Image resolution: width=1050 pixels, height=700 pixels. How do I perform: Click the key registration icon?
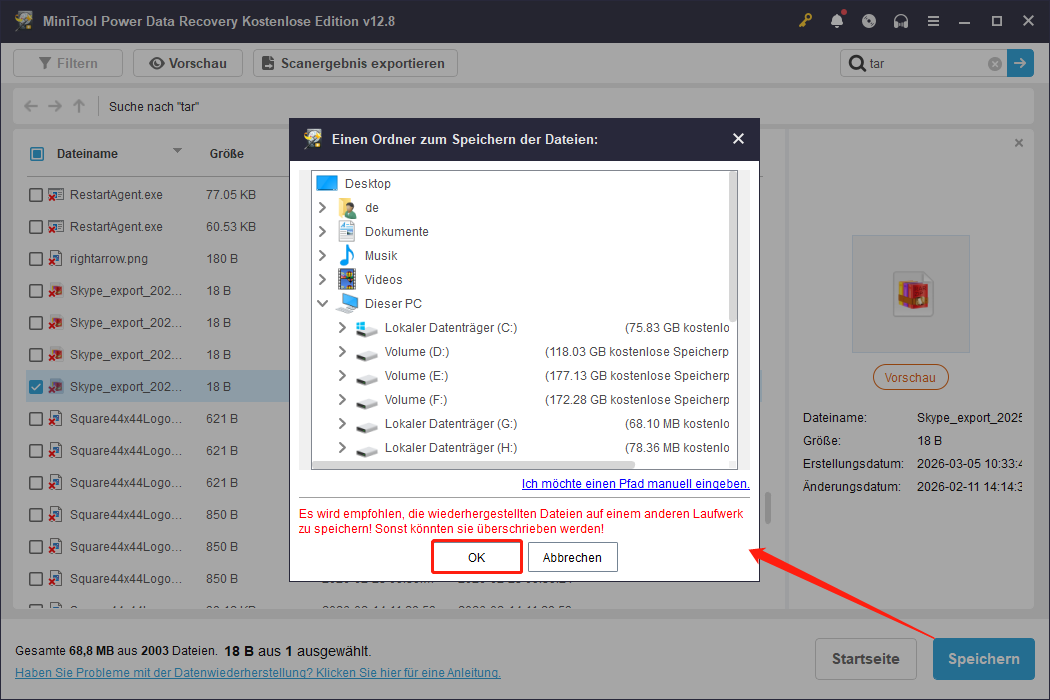point(805,21)
